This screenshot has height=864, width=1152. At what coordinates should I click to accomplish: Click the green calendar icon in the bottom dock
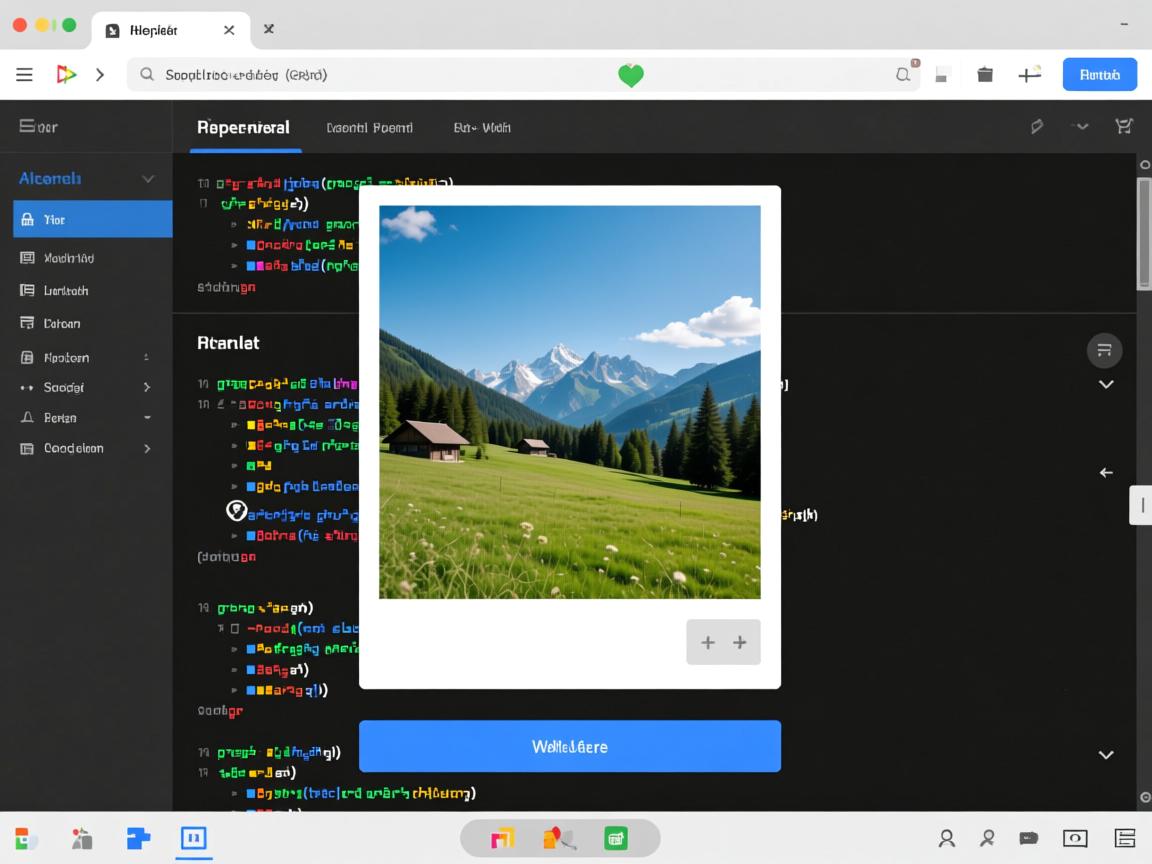[616, 838]
